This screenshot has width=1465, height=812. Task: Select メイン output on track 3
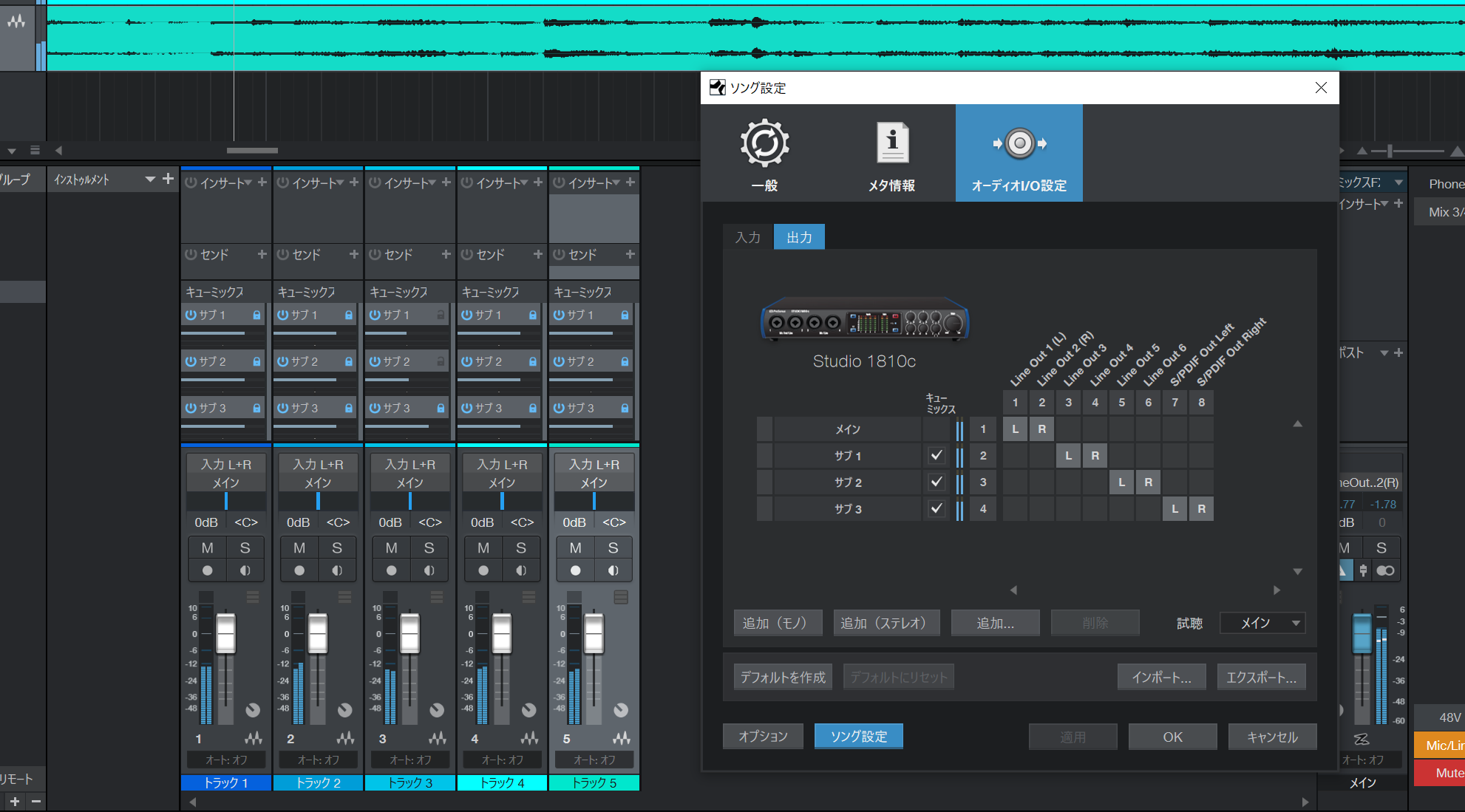tap(410, 482)
